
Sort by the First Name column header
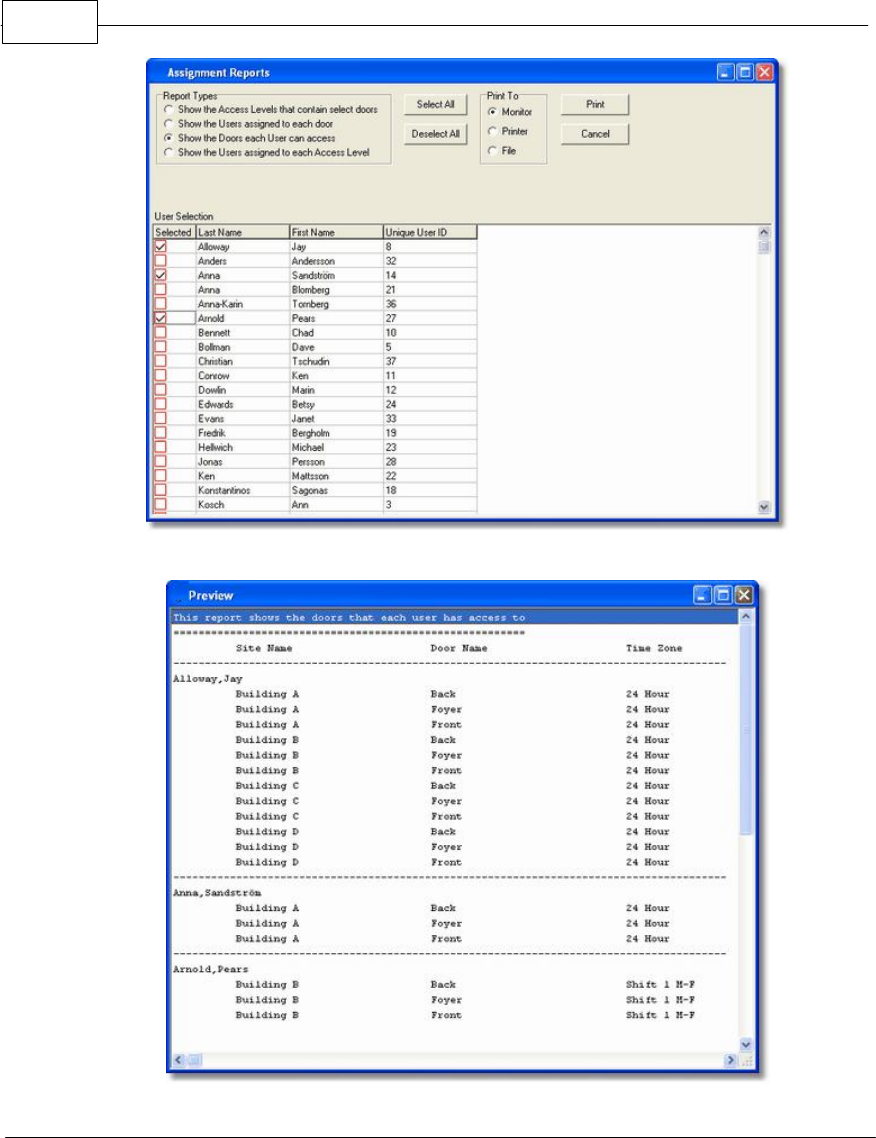[336, 232]
